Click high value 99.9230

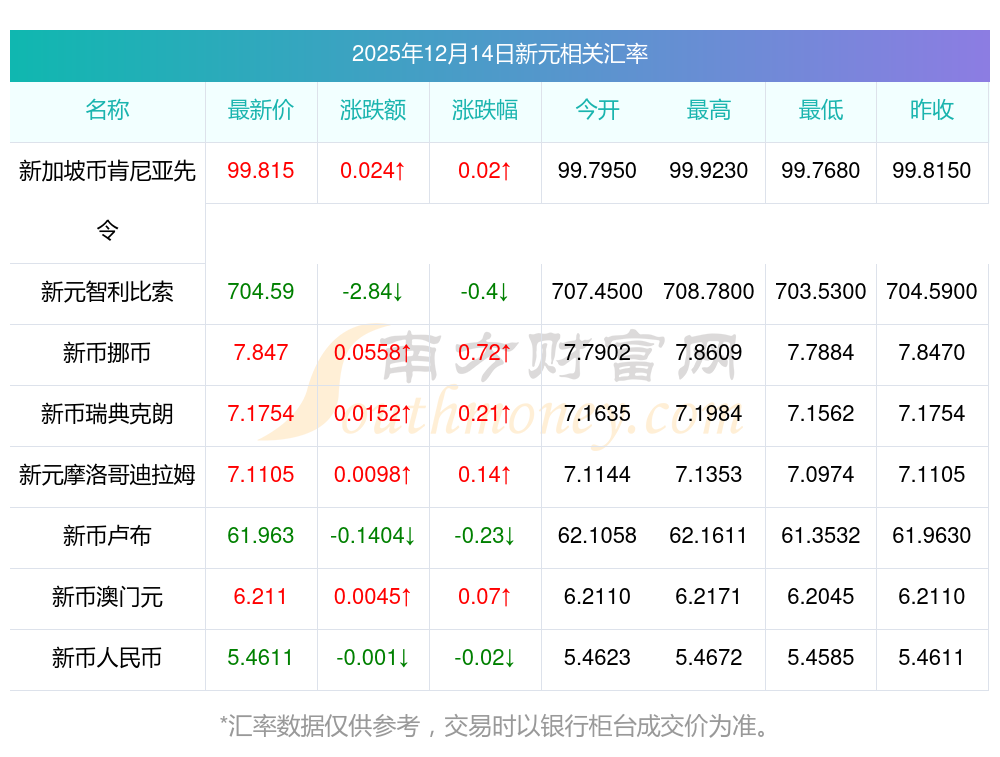(709, 170)
